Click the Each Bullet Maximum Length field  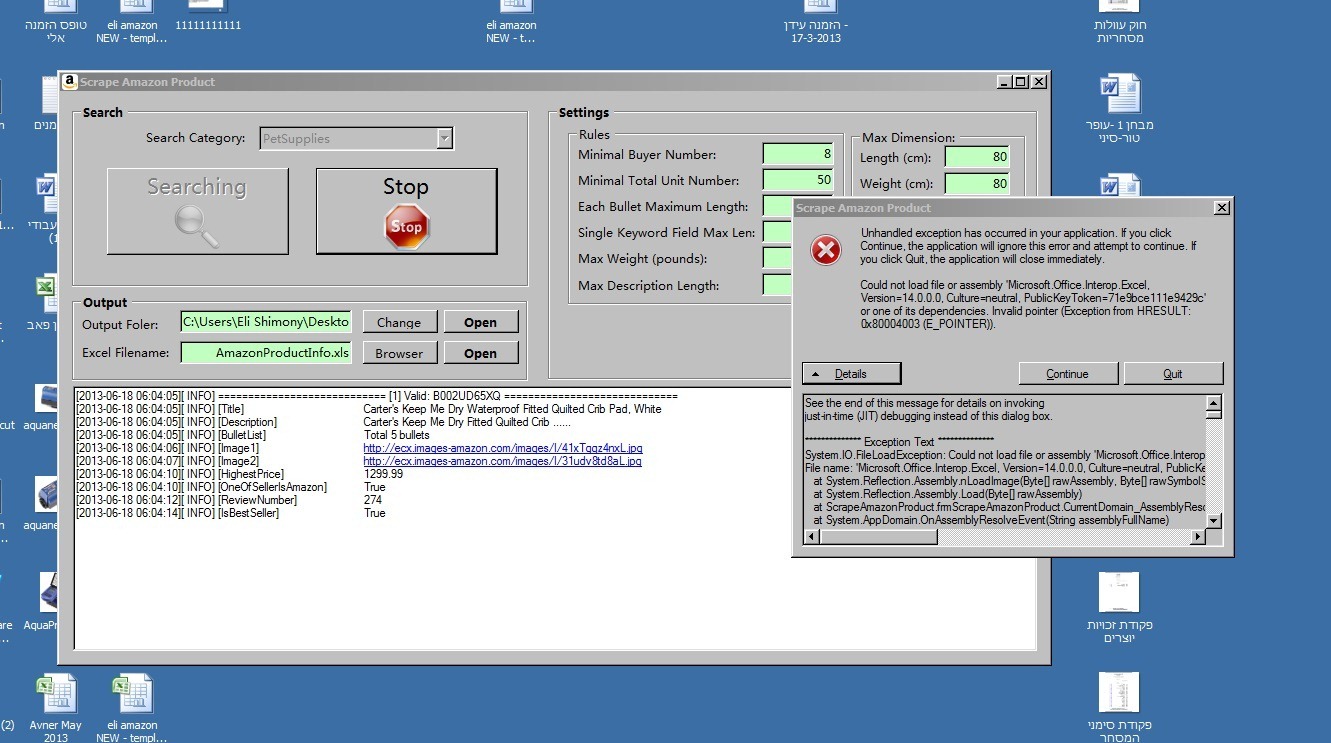tap(778, 206)
